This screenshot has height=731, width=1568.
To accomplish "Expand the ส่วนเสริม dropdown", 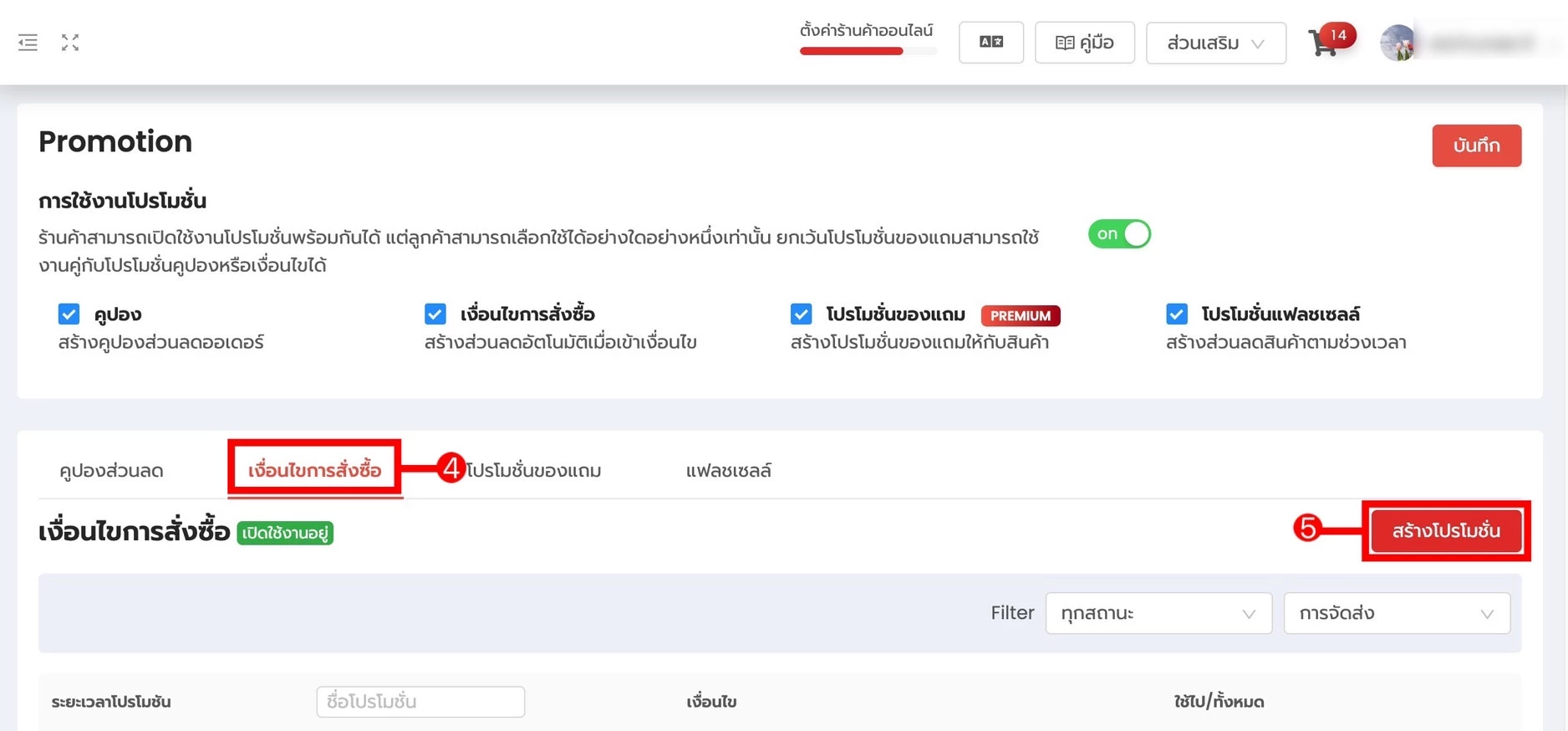I will (x=1215, y=43).
